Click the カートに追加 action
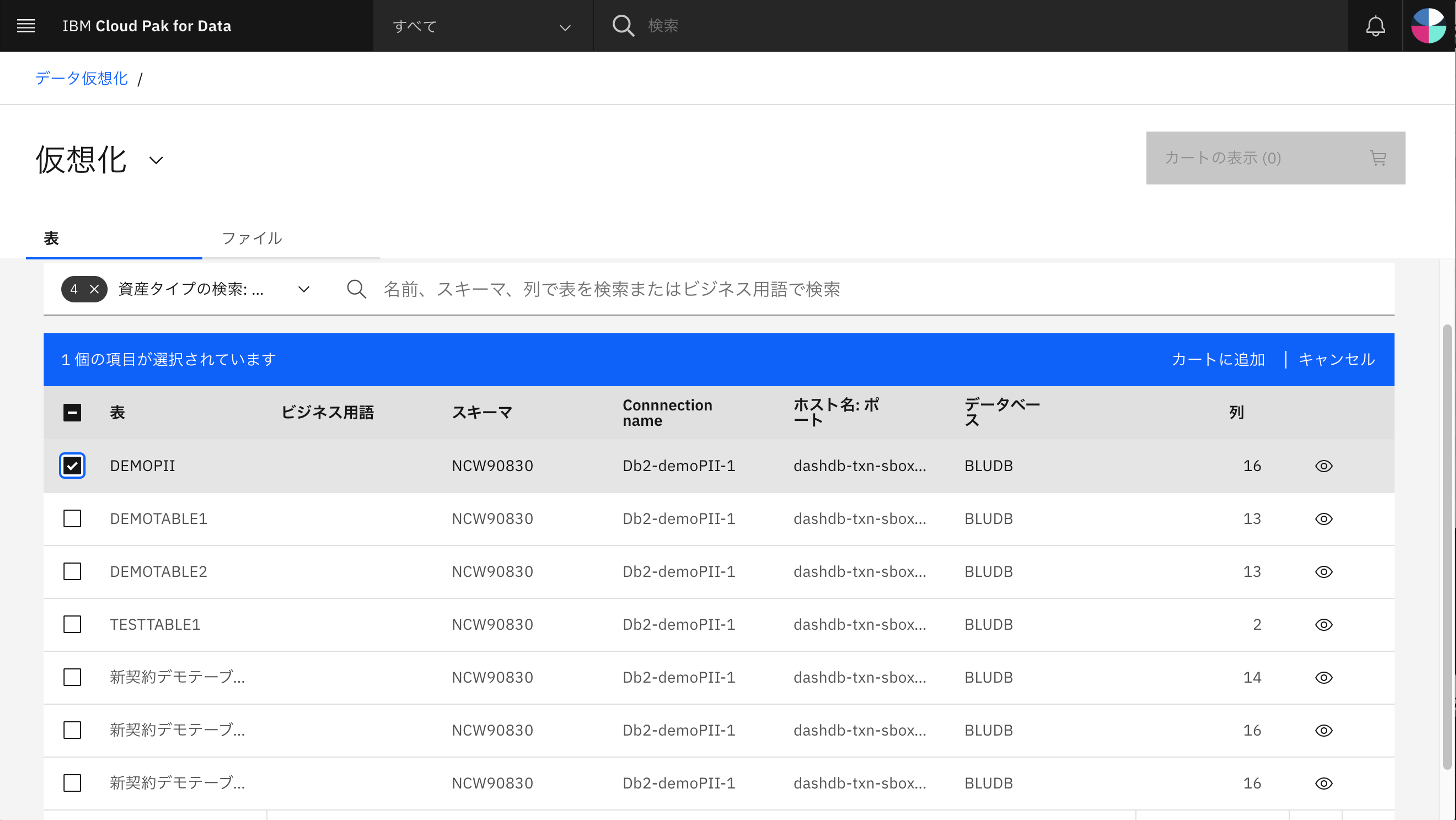The image size is (1456, 820). pyautogui.click(x=1218, y=359)
